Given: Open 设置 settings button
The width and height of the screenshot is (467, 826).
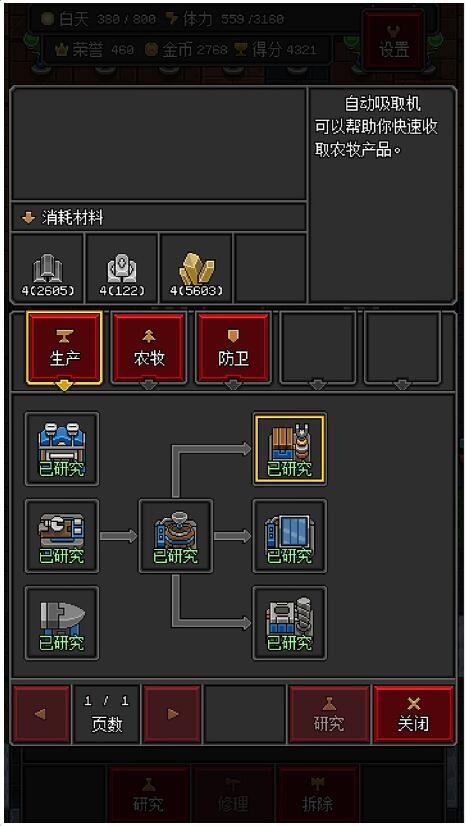Looking at the screenshot, I should pyautogui.click(x=394, y=40).
